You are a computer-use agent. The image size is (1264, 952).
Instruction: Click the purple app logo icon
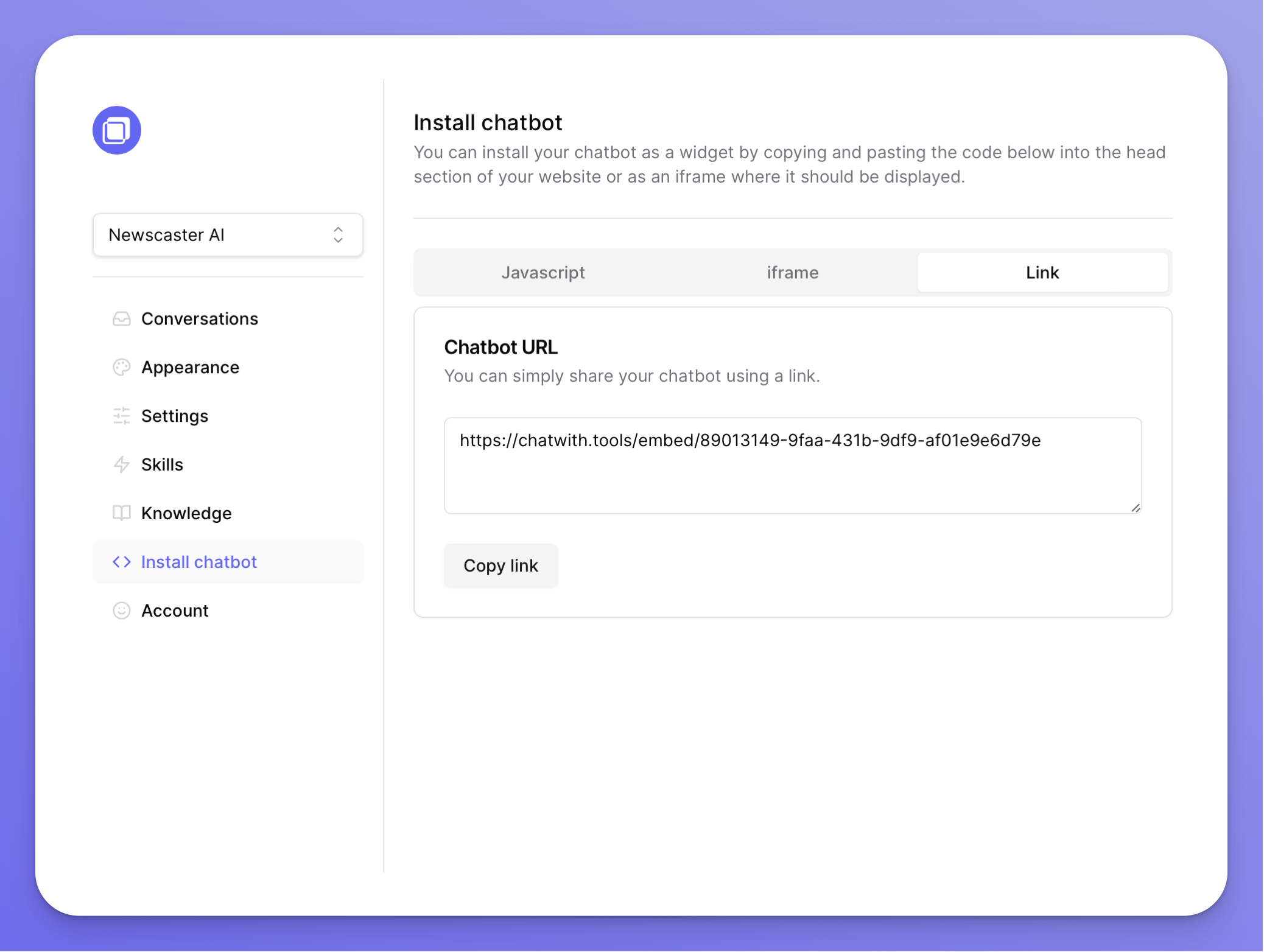click(x=117, y=130)
